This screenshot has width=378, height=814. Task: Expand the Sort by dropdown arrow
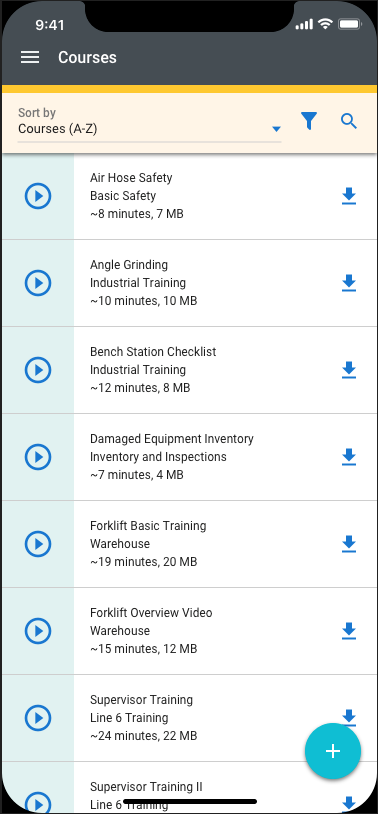(x=277, y=129)
